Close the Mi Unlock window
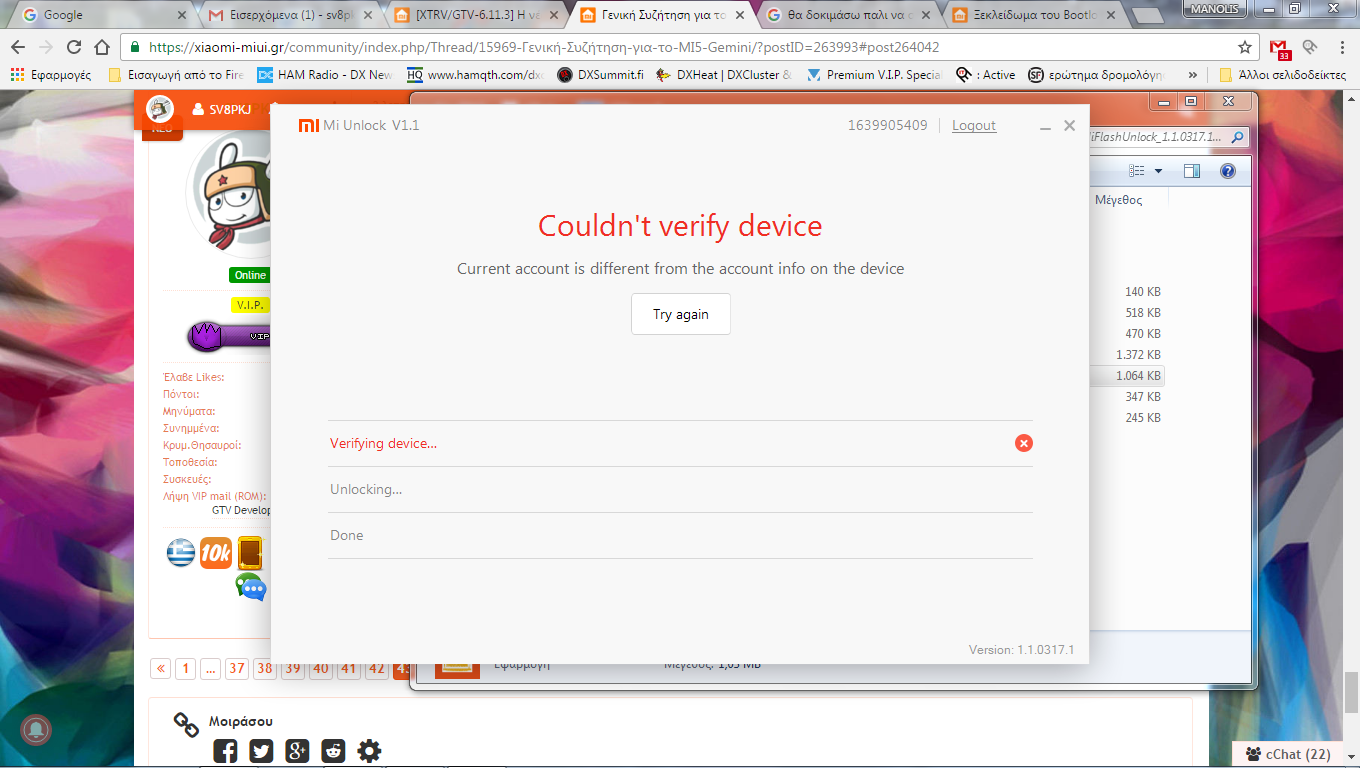This screenshot has width=1360, height=768. coord(1070,125)
